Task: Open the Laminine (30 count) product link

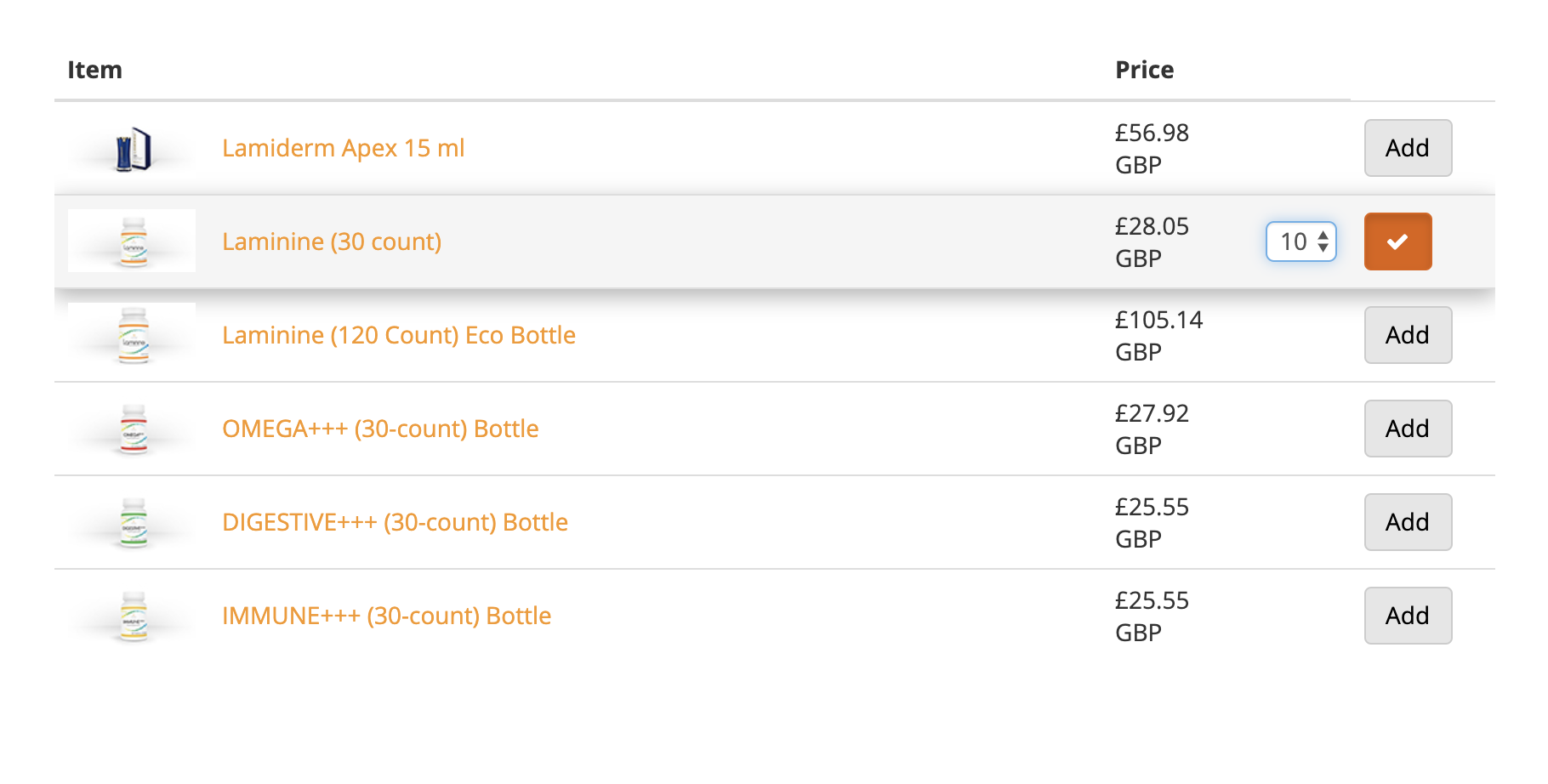Action: coord(332,241)
